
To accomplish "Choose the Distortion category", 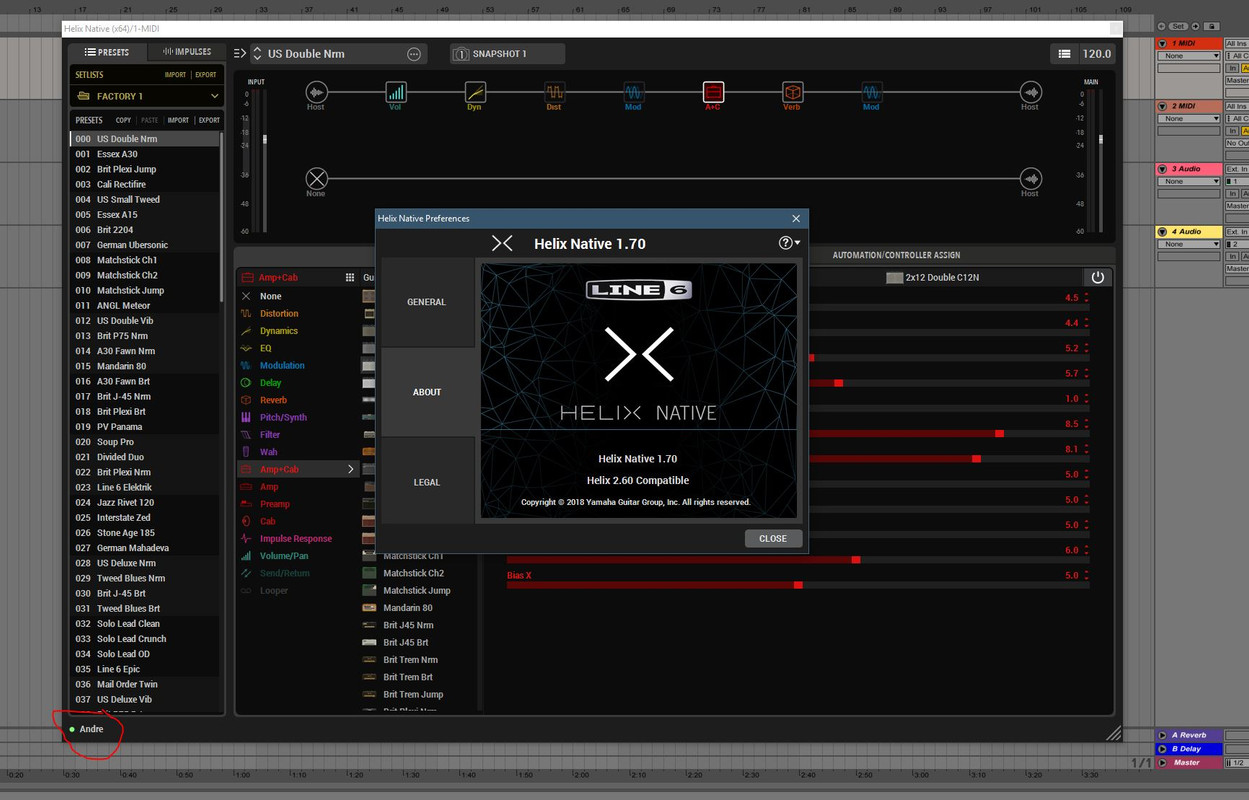I will (279, 313).
